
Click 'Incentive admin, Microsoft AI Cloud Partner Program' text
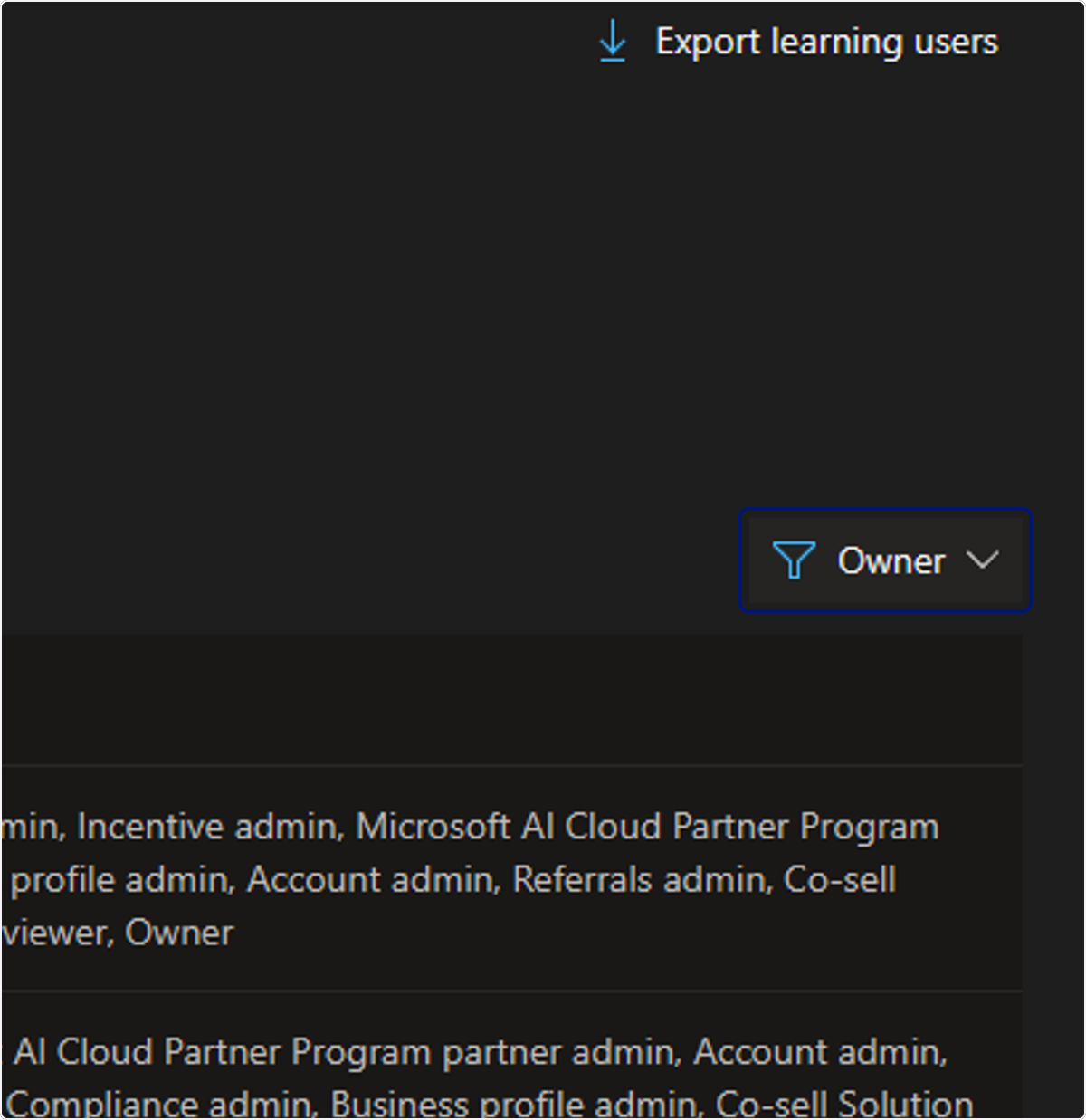508,827
